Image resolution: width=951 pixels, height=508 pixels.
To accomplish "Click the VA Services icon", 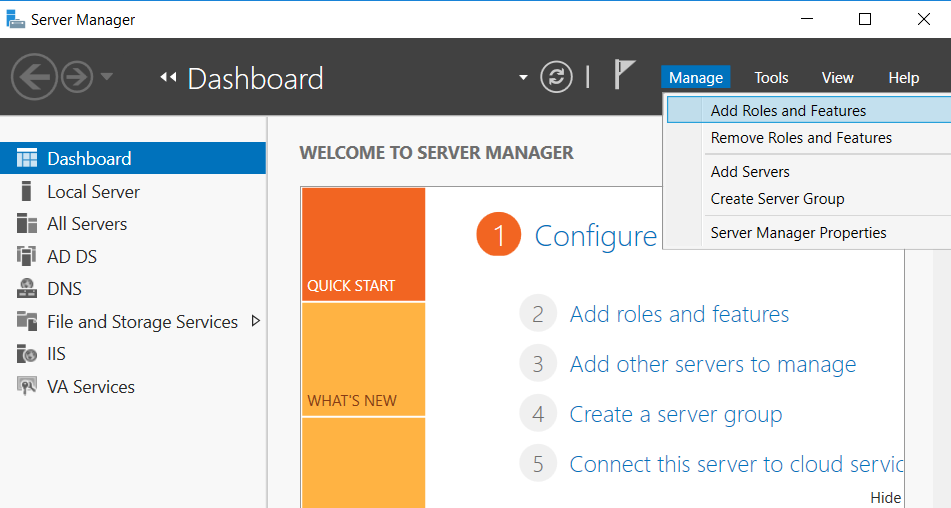I will point(27,386).
